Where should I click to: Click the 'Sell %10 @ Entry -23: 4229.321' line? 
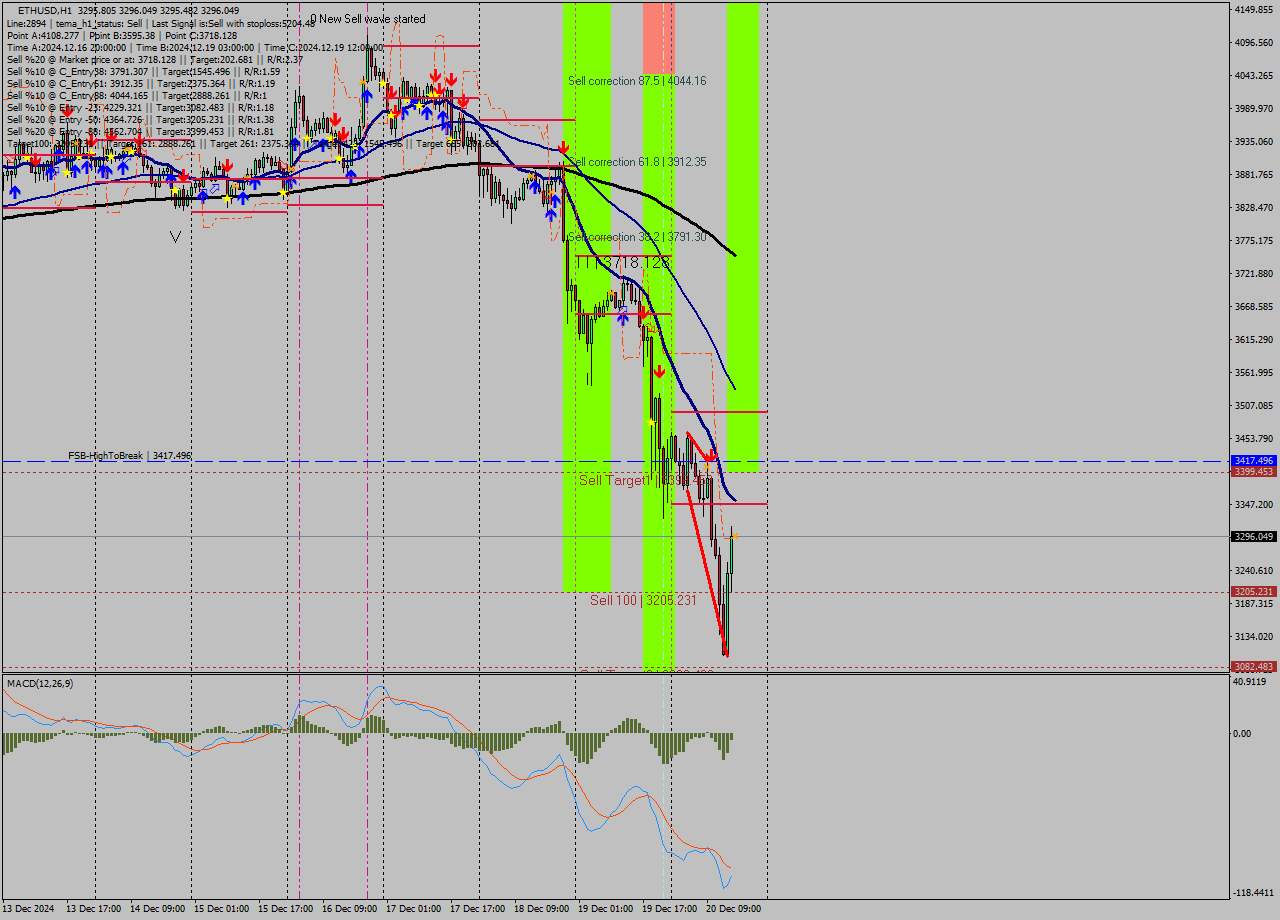140,107
